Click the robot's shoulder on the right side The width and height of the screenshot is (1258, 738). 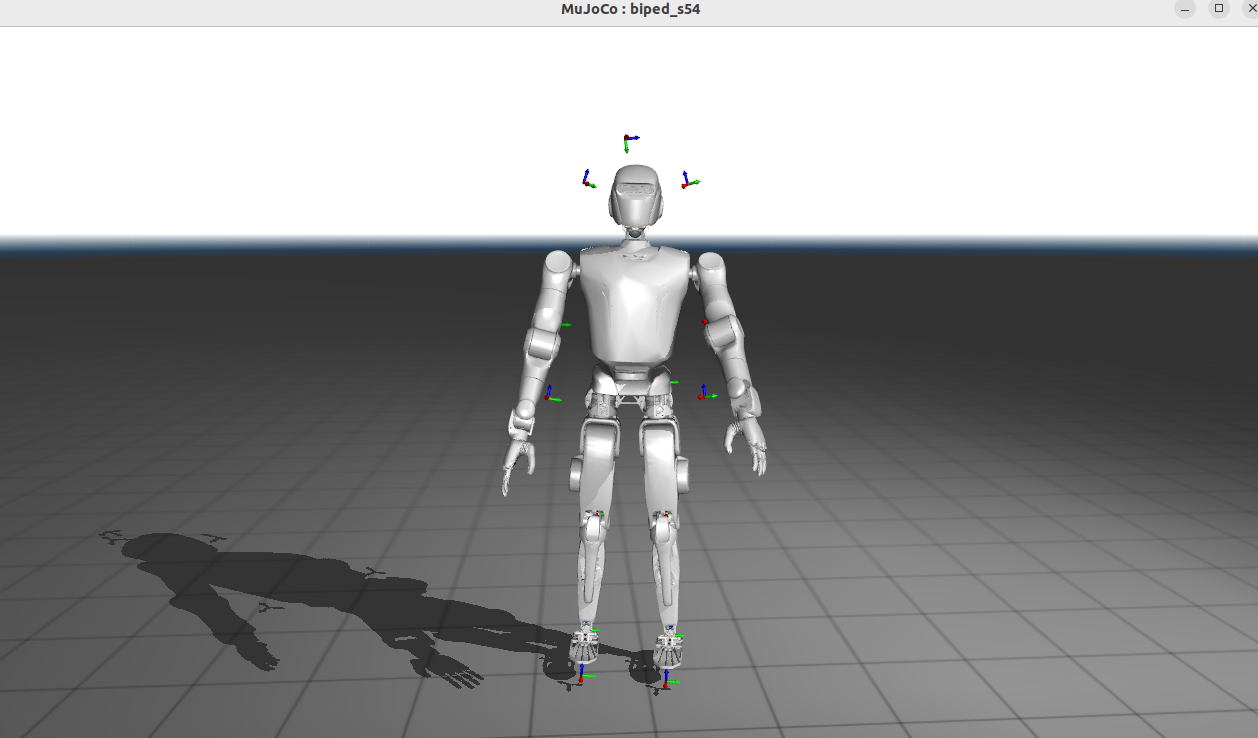711,270
